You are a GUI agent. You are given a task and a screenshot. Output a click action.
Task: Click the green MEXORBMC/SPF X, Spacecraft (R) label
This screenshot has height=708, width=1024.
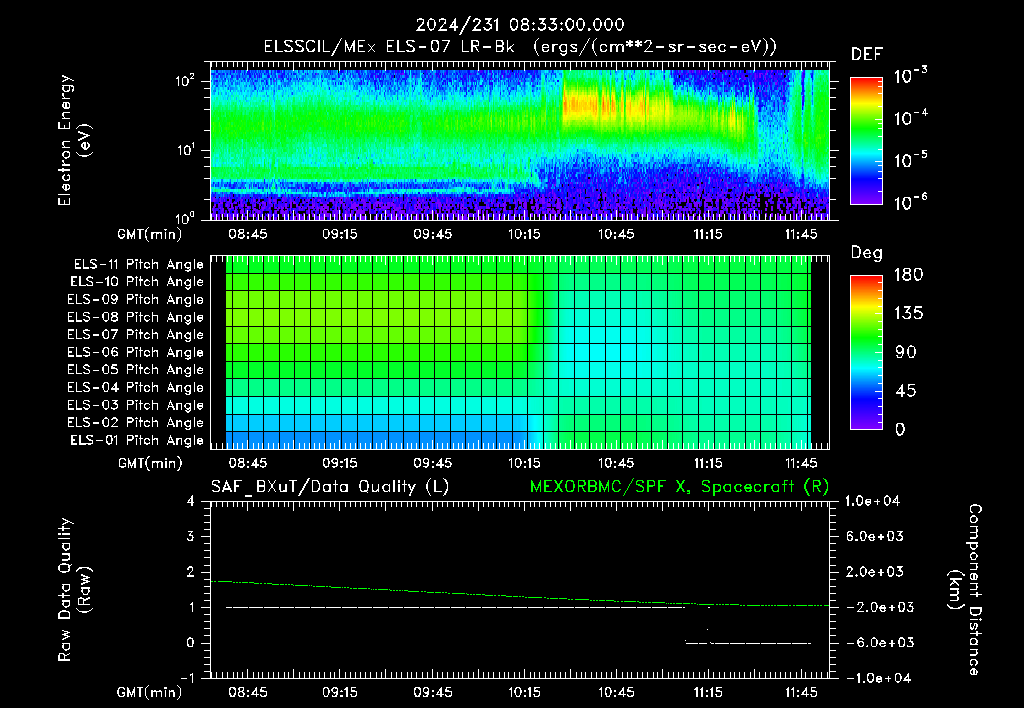(679, 487)
